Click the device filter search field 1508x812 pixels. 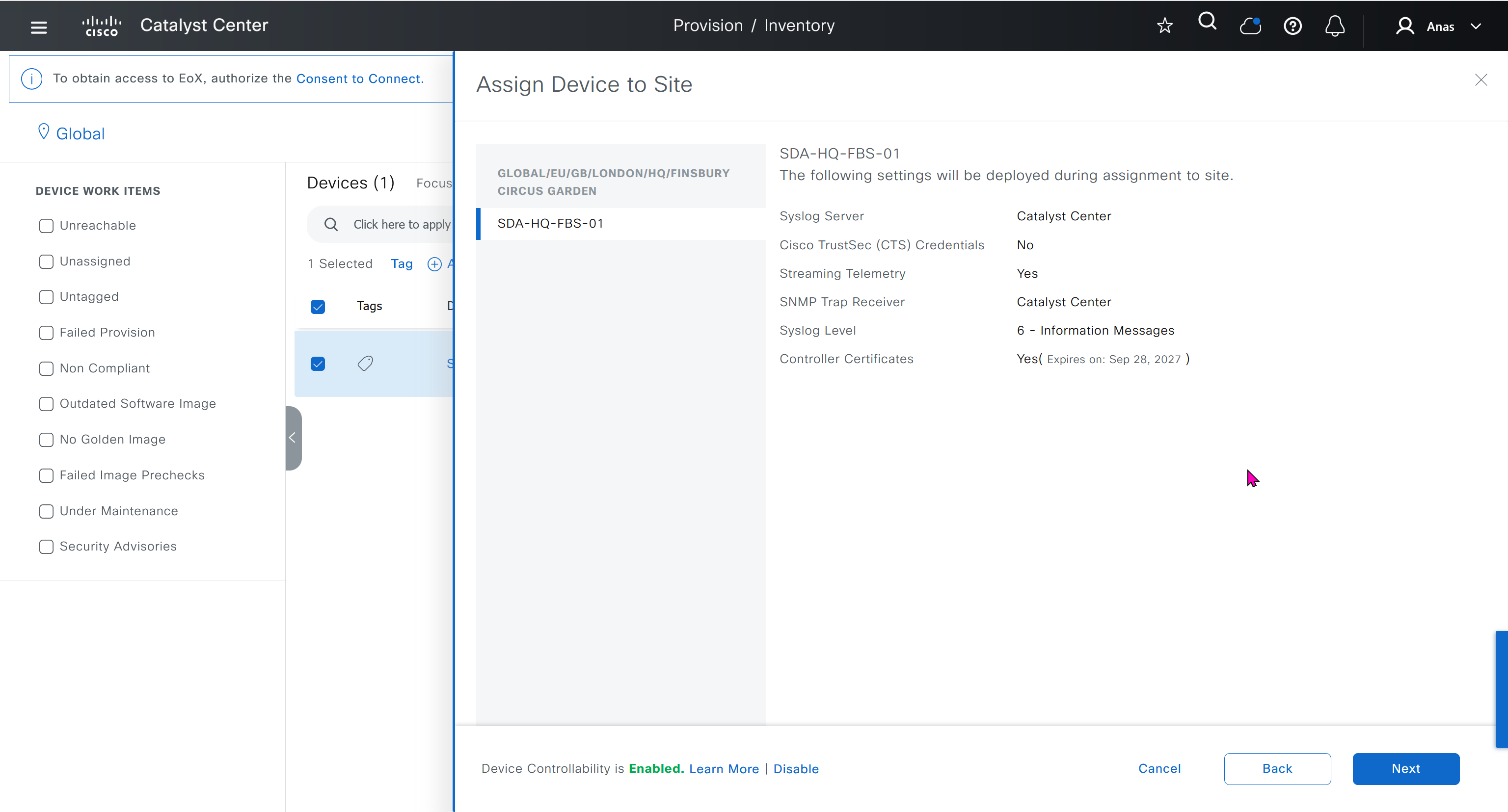[402, 225]
